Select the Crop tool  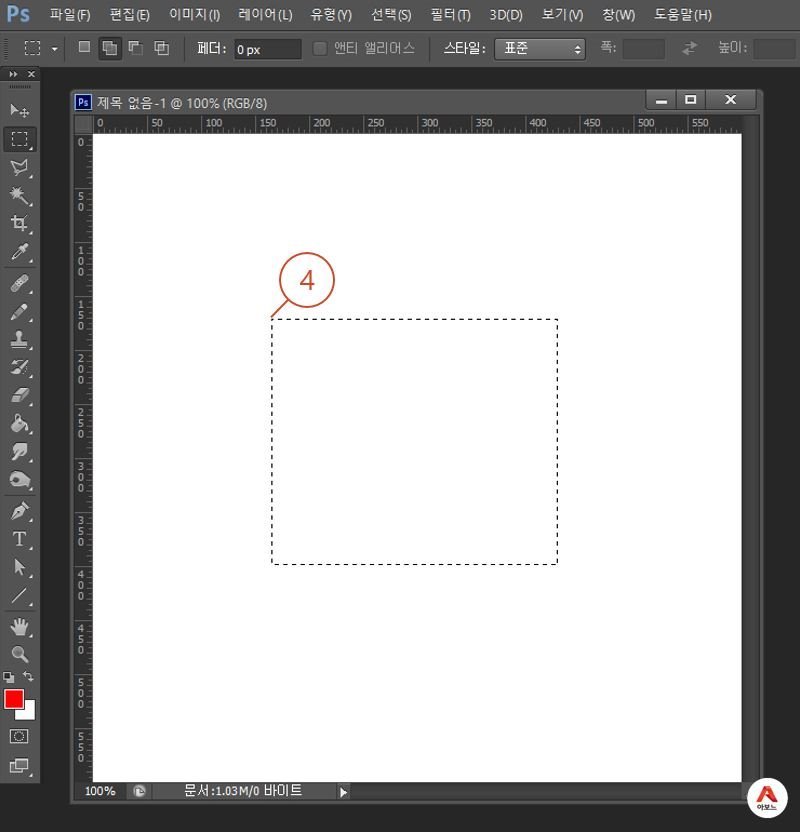click(20, 223)
